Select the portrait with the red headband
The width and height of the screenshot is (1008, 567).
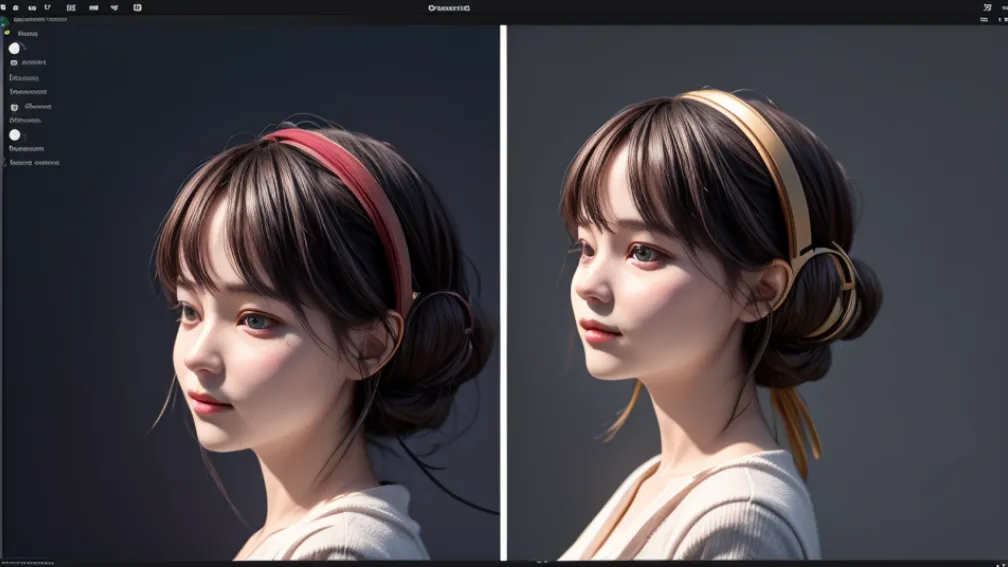tap(251, 293)
